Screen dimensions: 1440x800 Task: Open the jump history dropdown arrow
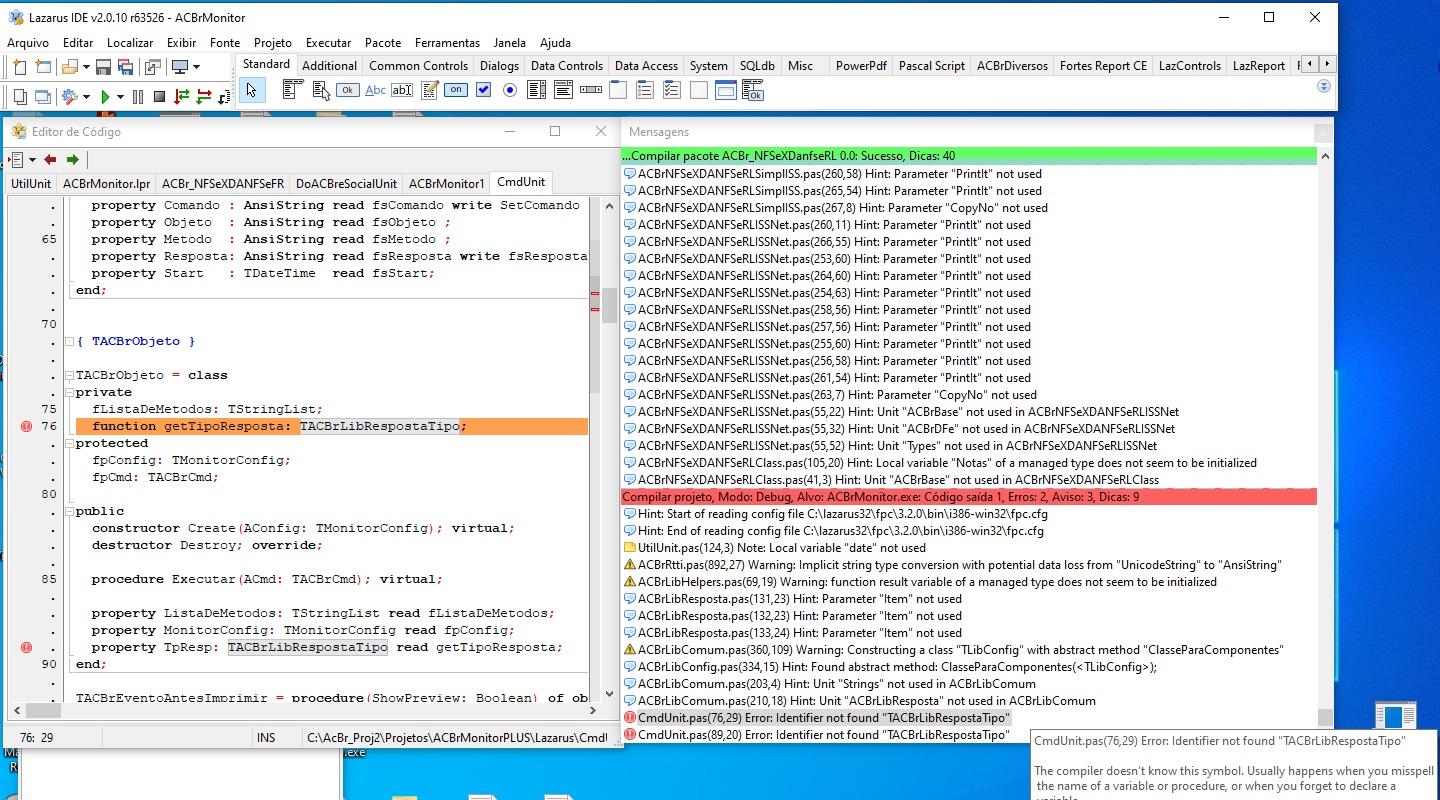pyautogui.click(x=32, y=159)
